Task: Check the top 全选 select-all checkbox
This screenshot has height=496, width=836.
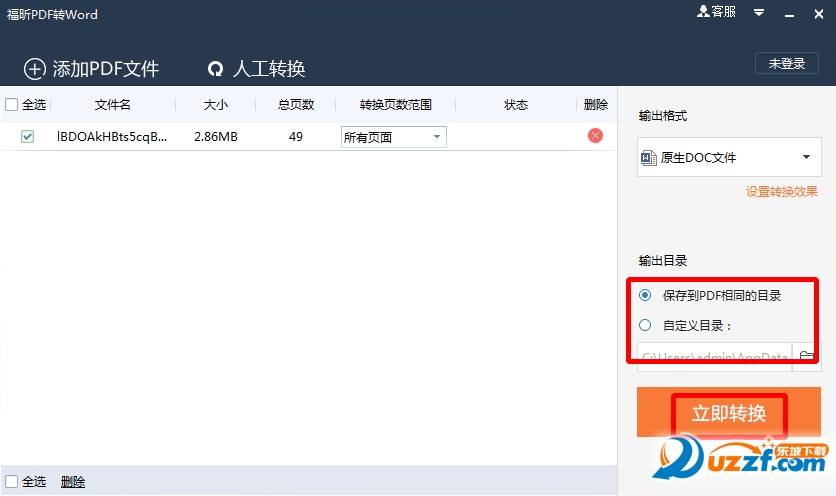Action: click(12, 105)
